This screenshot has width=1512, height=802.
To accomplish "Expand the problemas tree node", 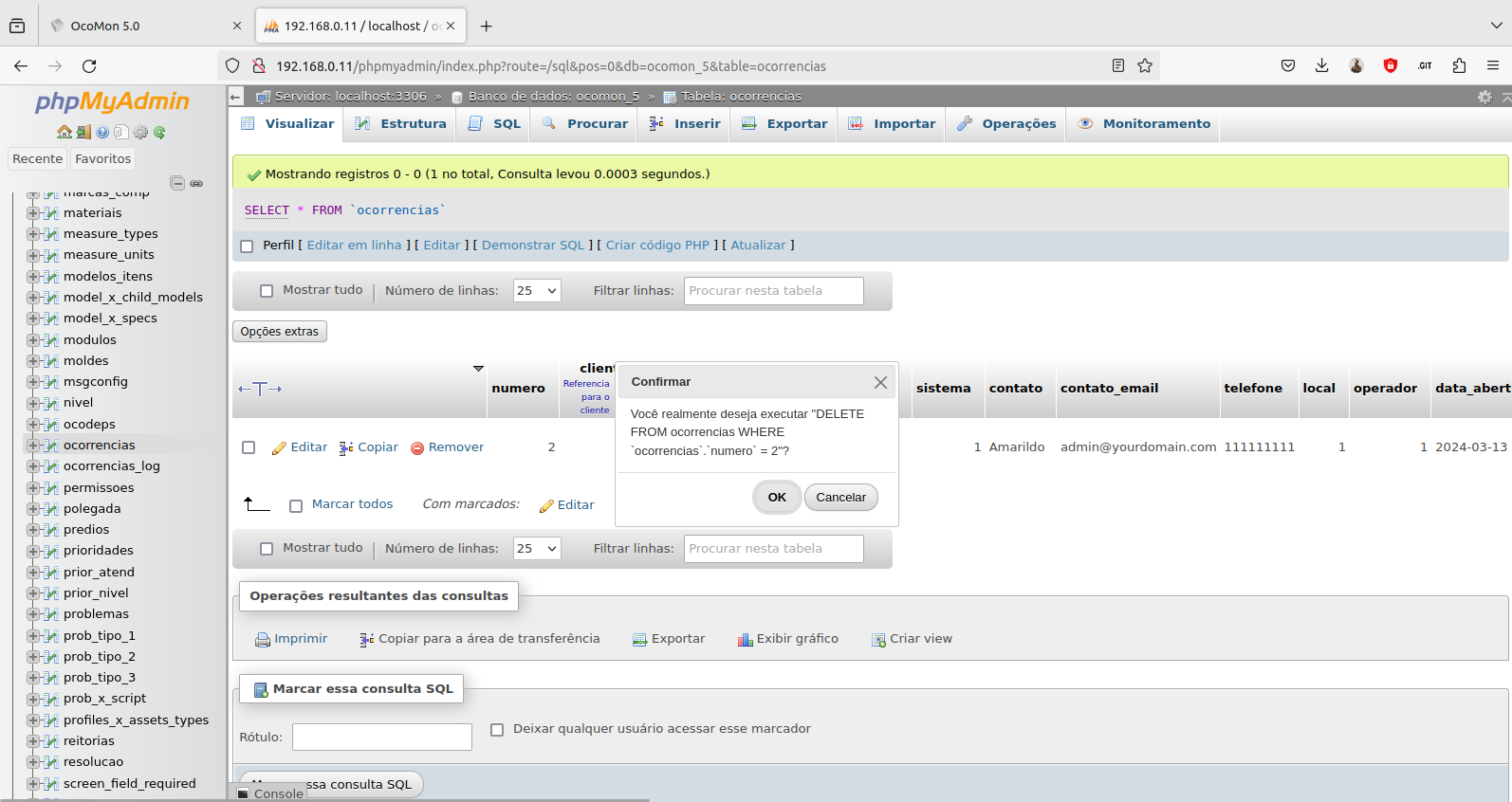I will 33,614.
